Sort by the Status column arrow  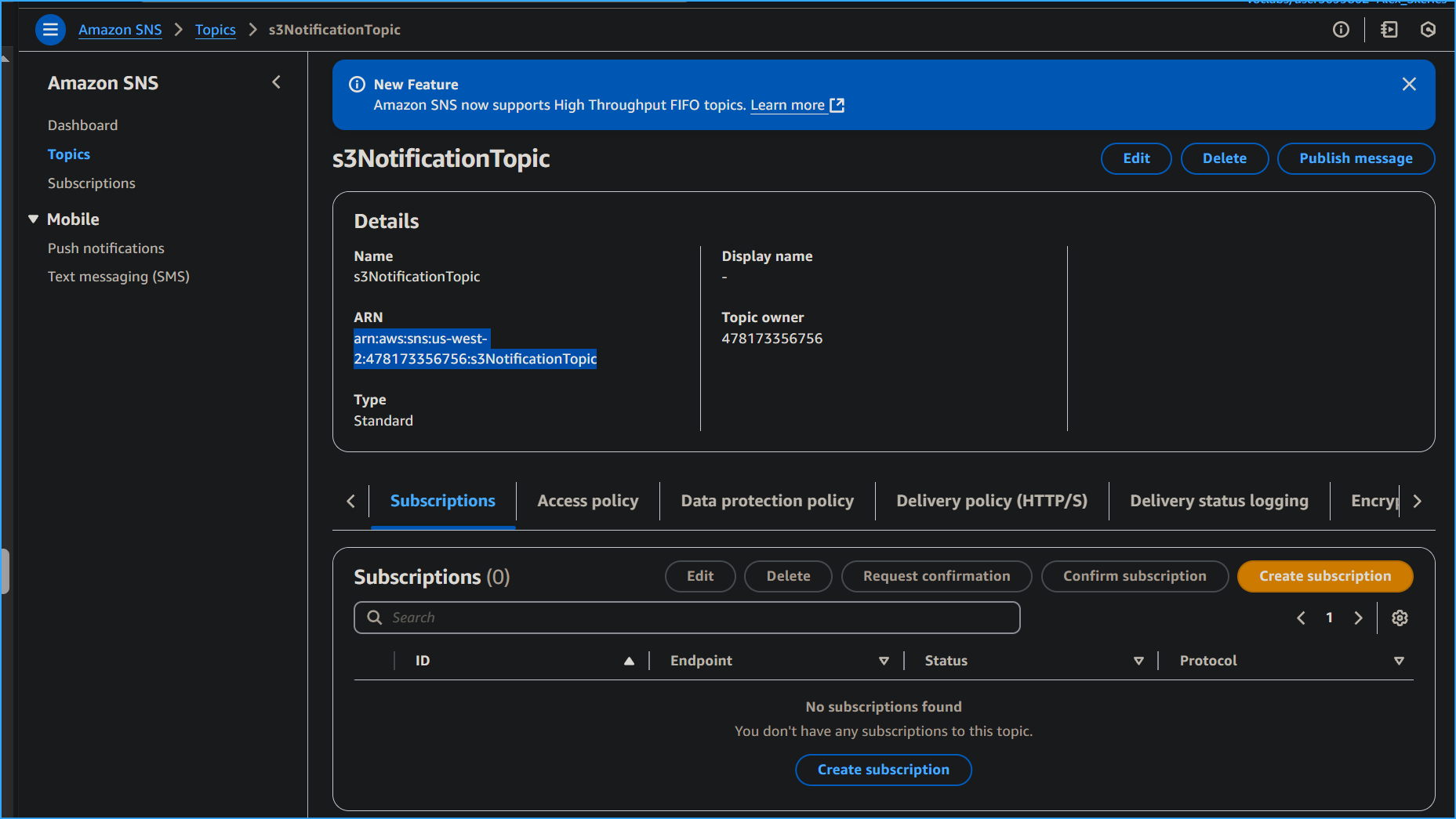[1138, 661]
